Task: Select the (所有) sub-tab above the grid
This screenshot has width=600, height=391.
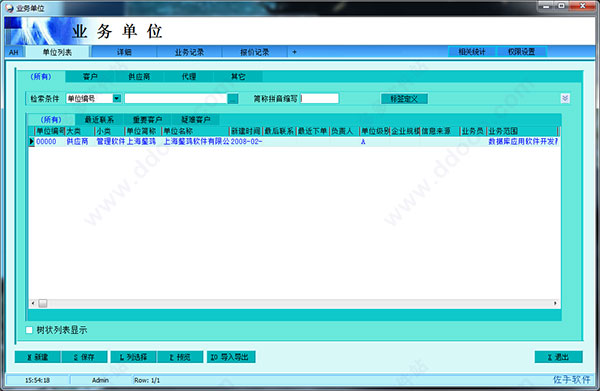Action: (x=51, y=120)
